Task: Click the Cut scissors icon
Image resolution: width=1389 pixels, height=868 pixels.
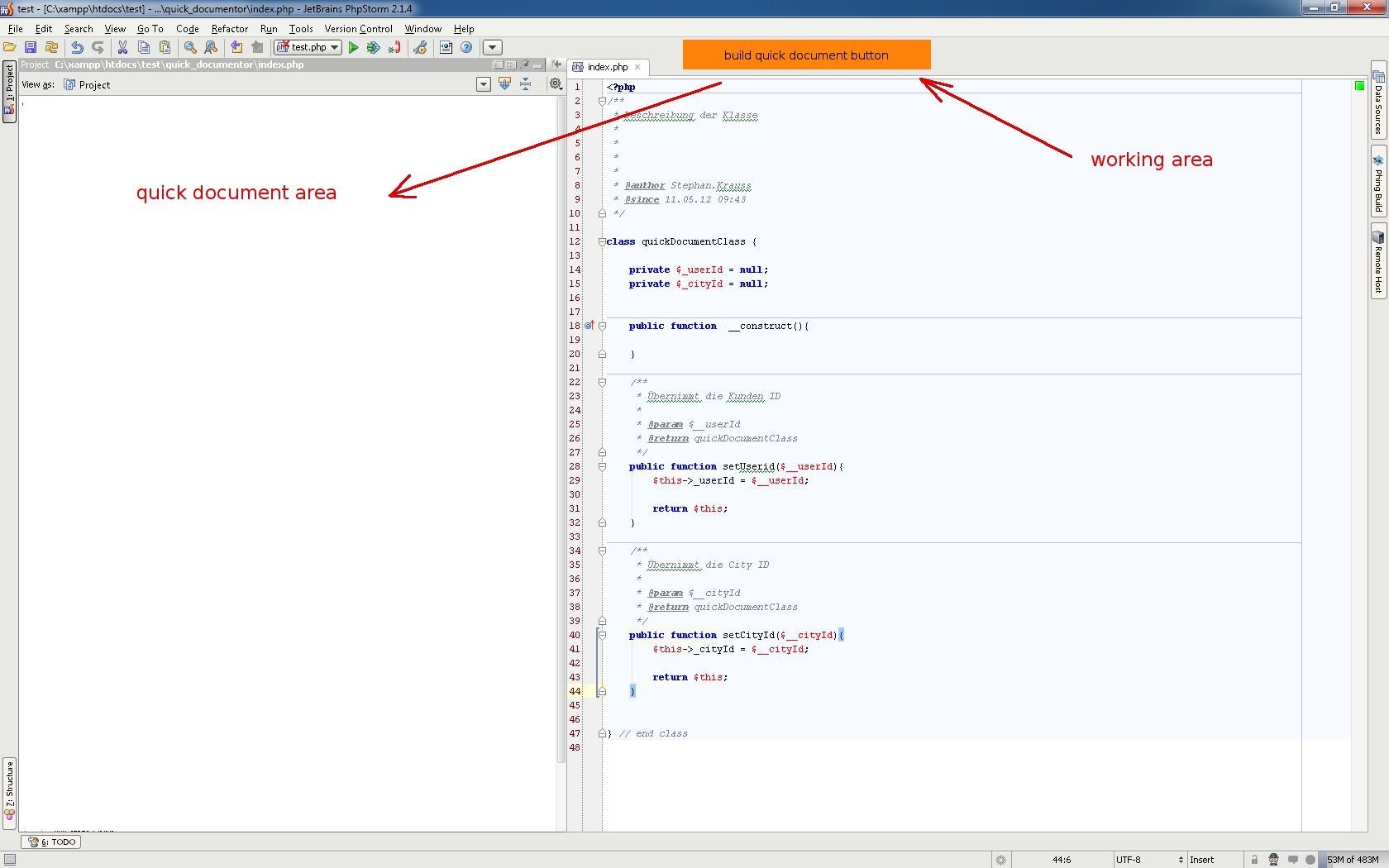Action: [x=122, y=48]
